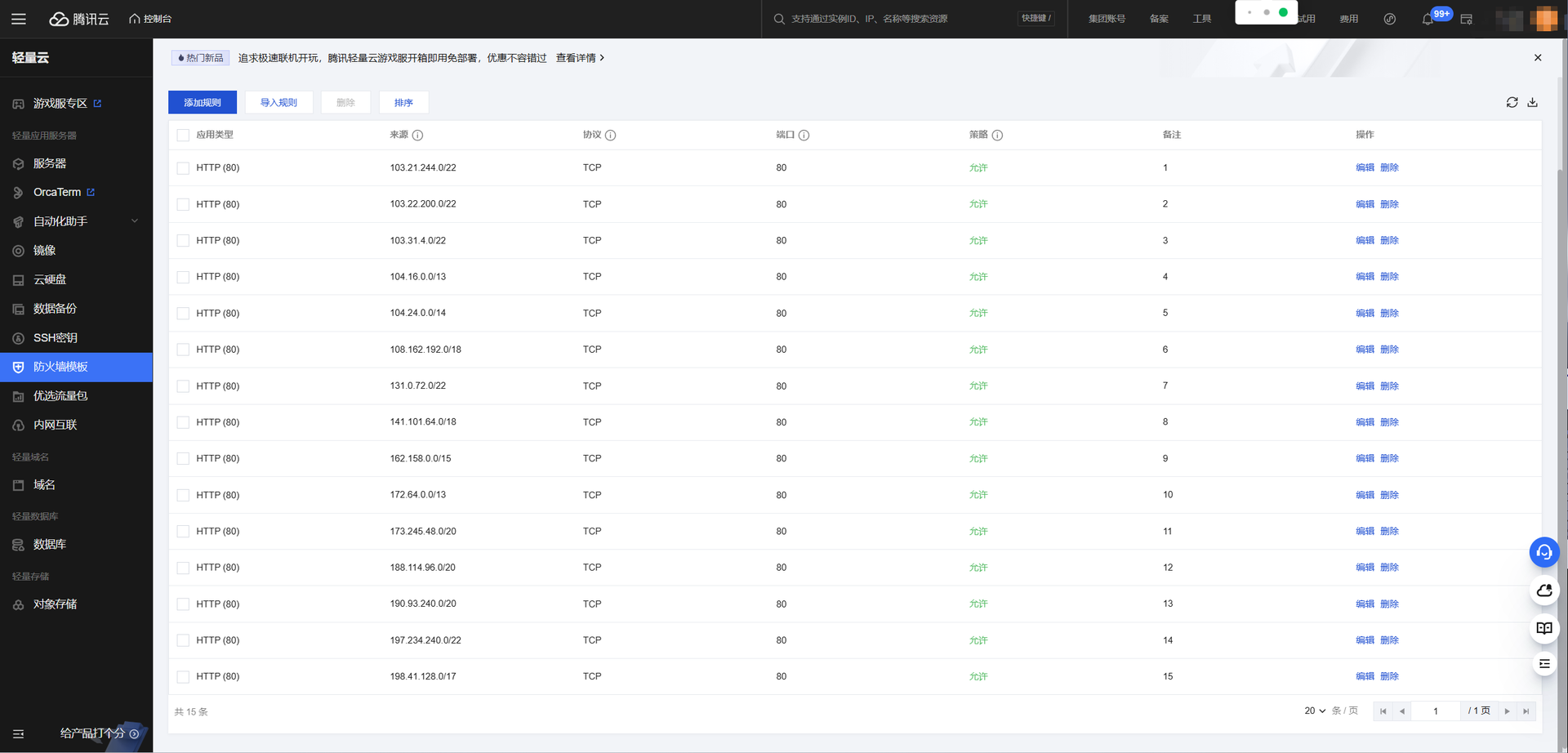Open the notification bell with 99+ badge
Screen dimensions: 1568x753
tap(1428, 19)
